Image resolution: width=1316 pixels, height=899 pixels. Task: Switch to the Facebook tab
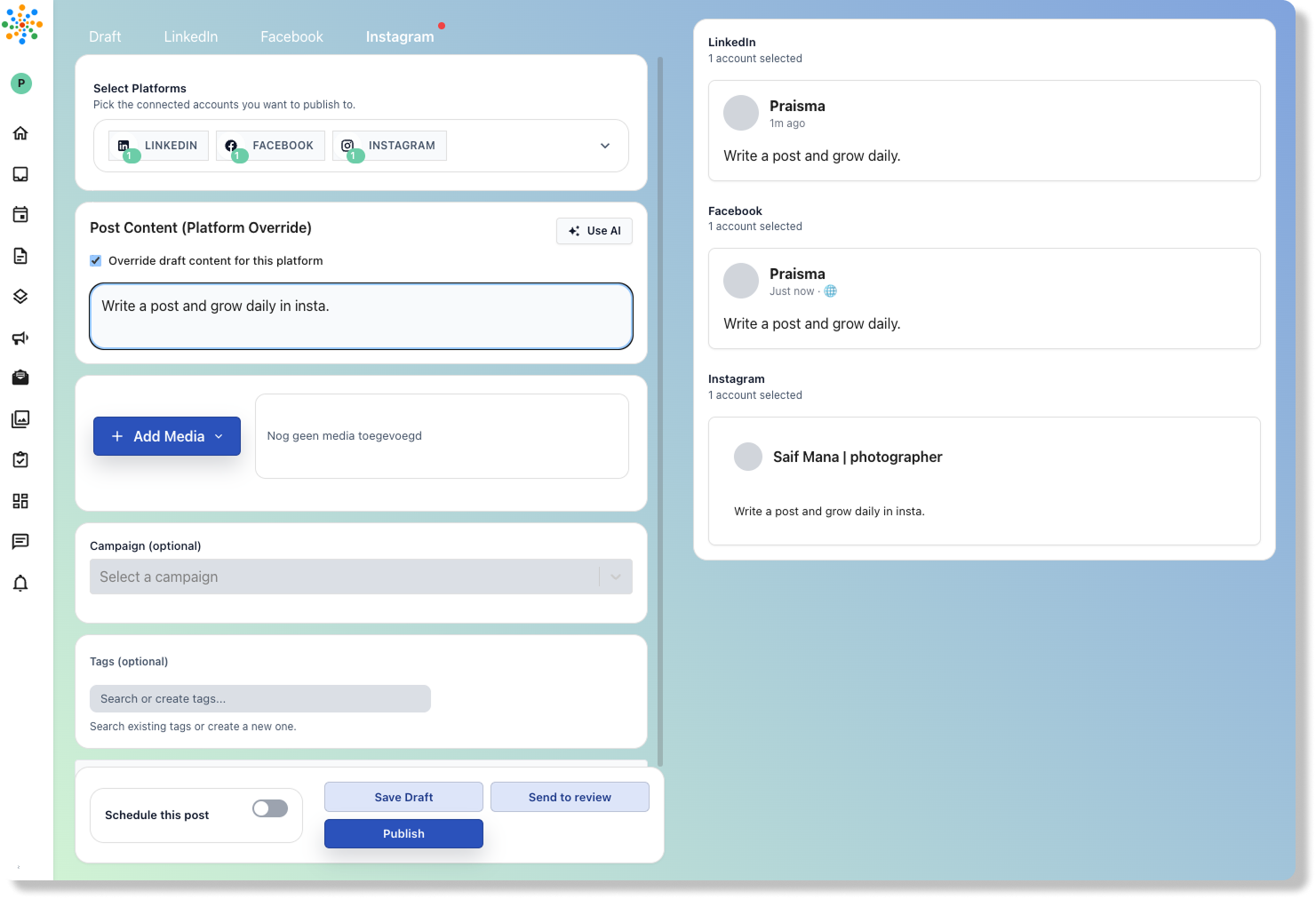[x=291, y=36]
